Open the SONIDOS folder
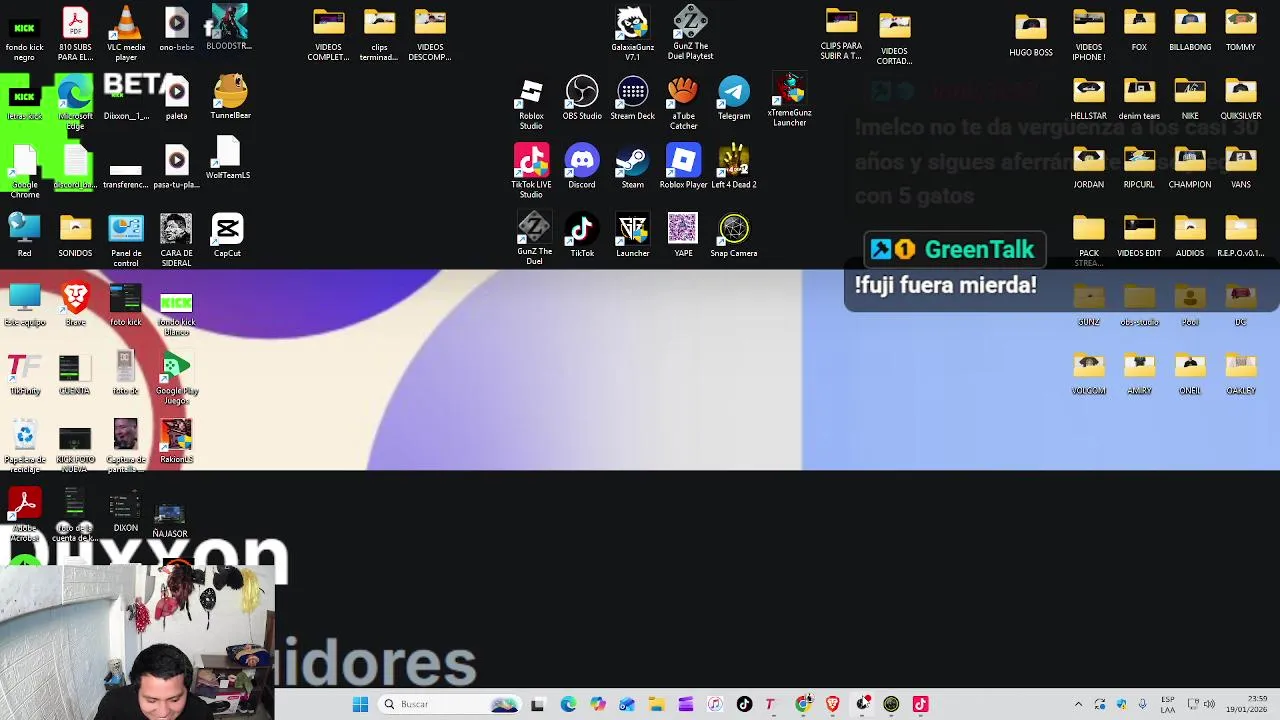 coord(75,236)
